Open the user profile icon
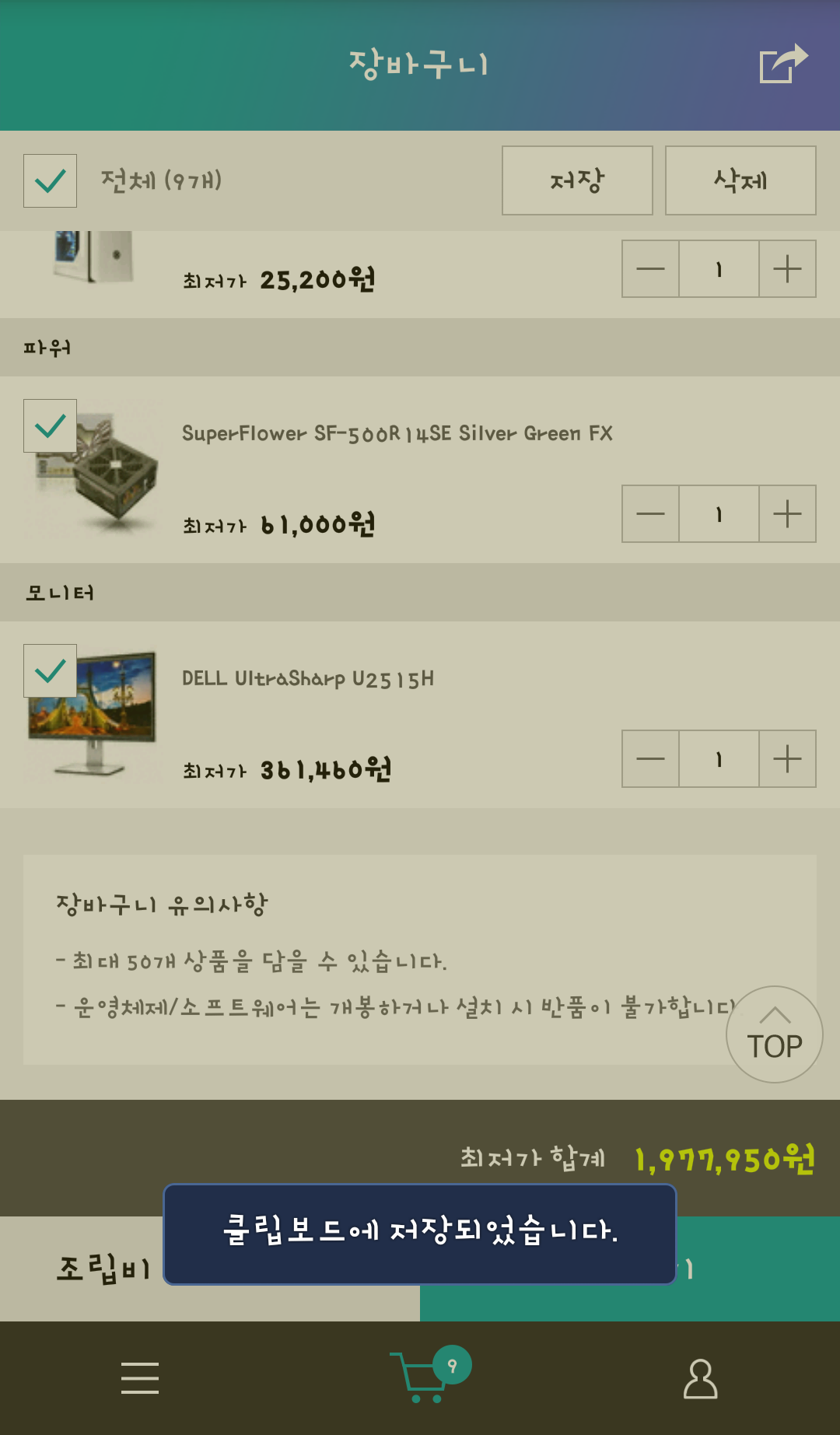The image size is (840, 1435). [x=700, y=1378]
